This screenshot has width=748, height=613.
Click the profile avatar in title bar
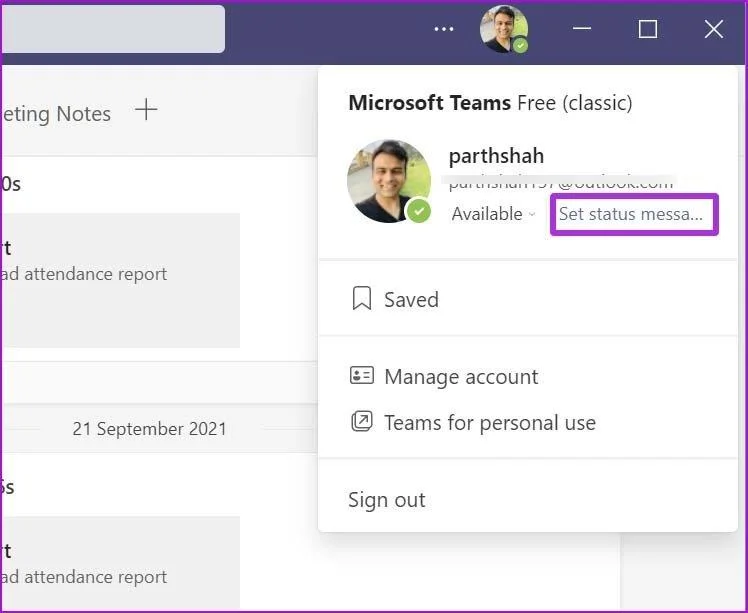point(504,29)
